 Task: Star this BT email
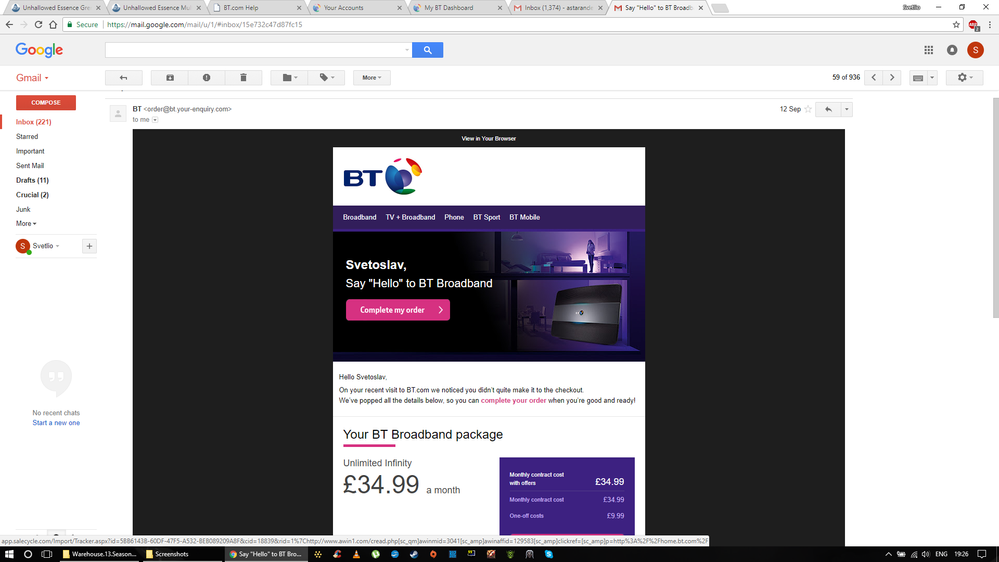coord(808,109)
